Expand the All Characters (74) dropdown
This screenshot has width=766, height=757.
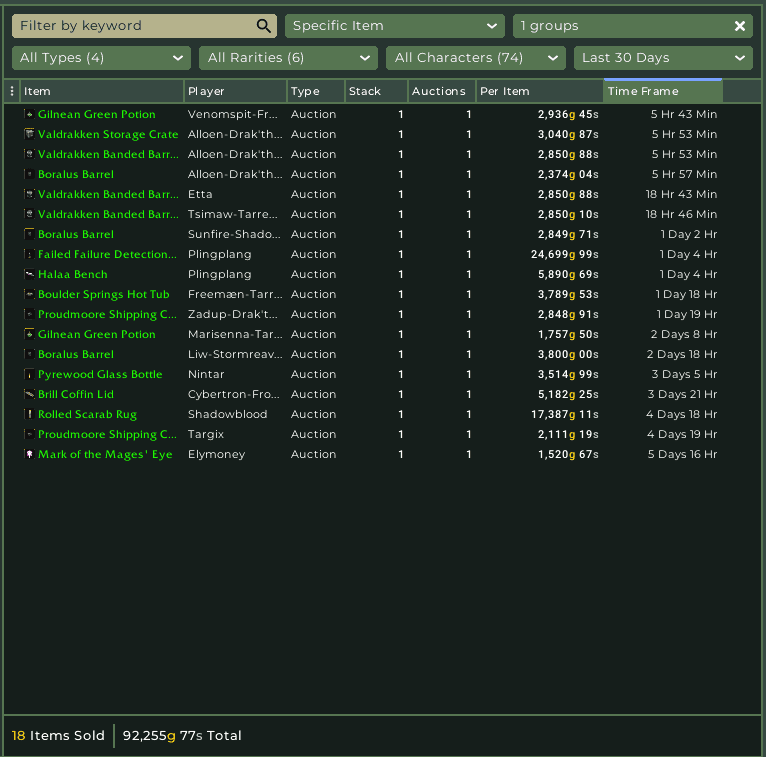click(x=475, y=58)
